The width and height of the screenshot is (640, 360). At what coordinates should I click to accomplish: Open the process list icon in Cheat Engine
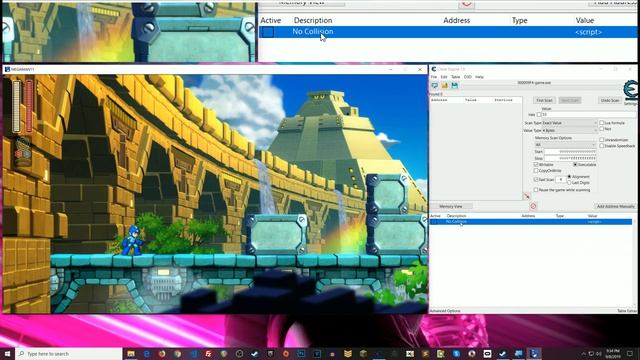(x=435, y=85)
